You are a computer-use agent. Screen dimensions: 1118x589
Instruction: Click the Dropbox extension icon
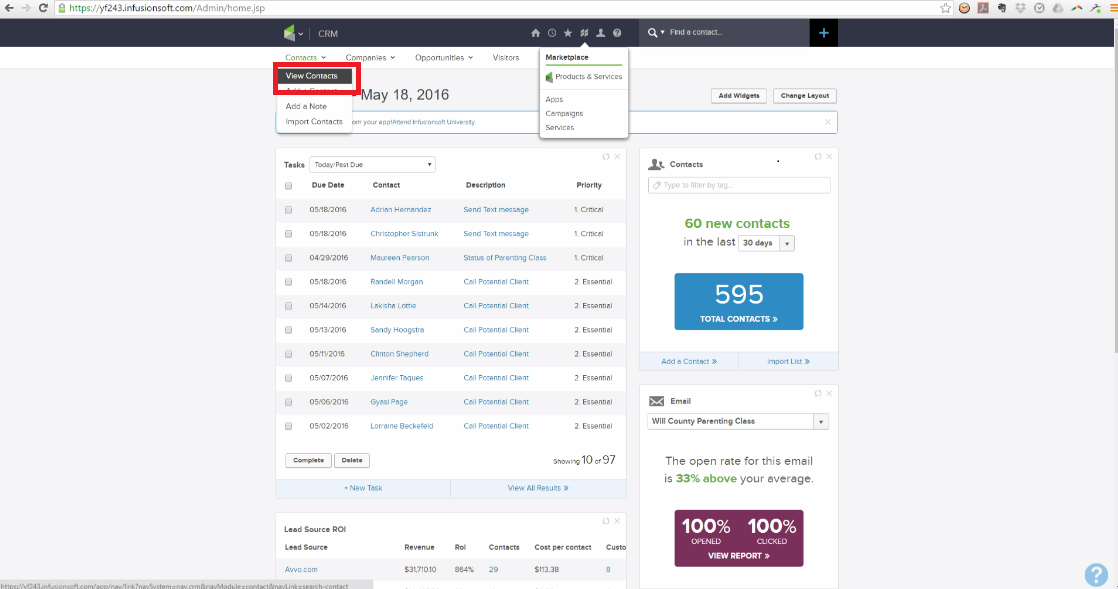click(1020, 8)
